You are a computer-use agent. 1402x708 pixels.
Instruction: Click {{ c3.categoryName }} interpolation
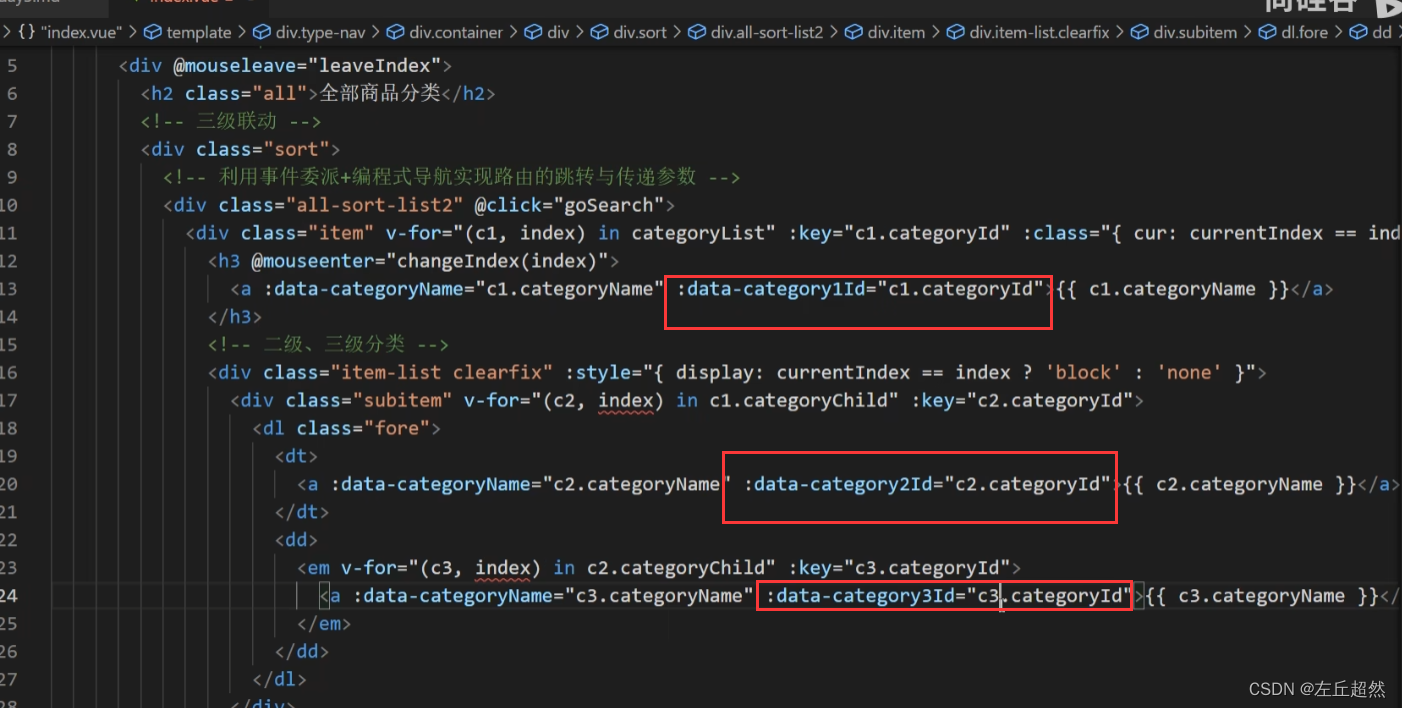coord(1262,596)
